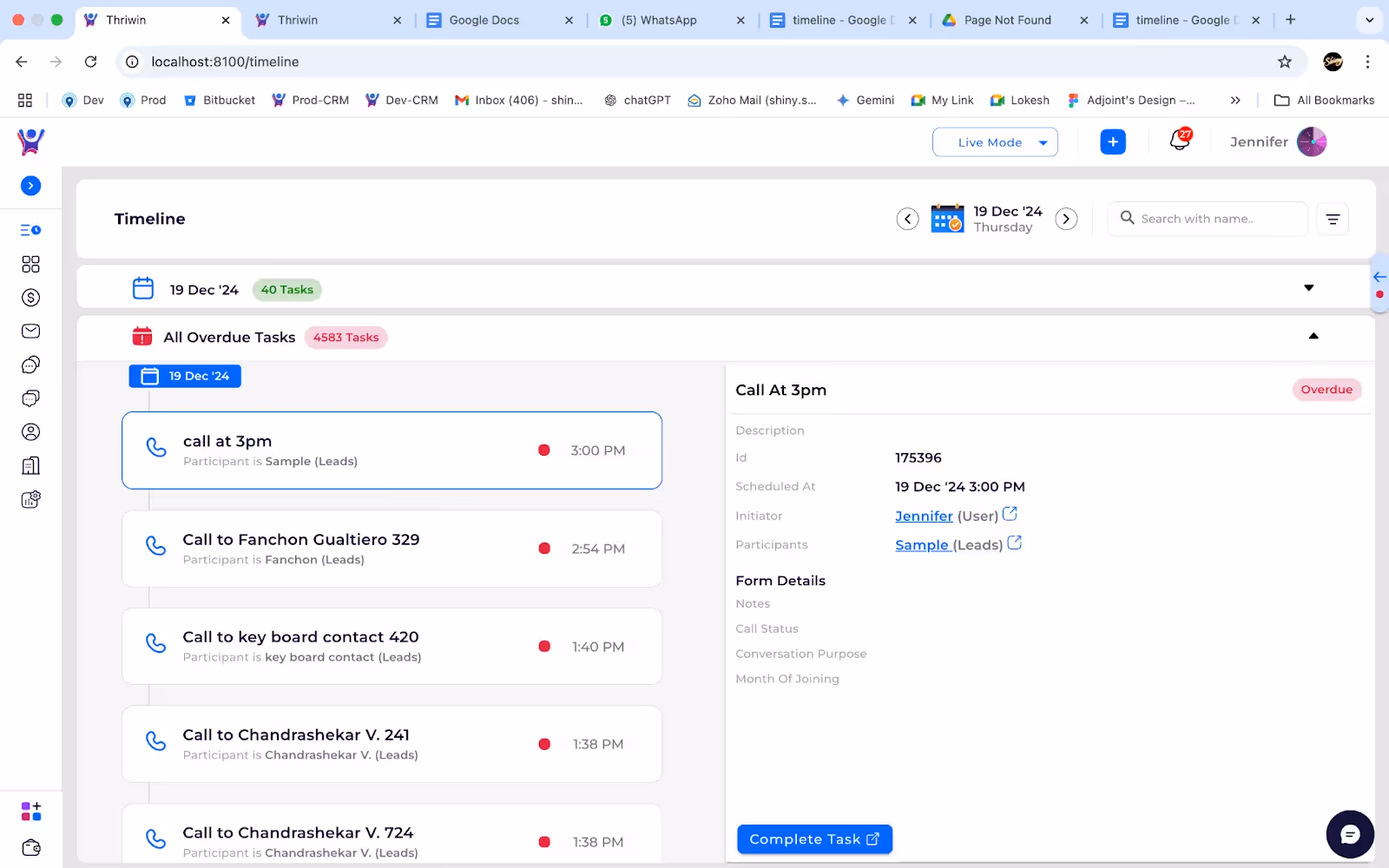The image size is (1389, 868).
Task: Open the Live Mode dropdown
Action: click(x=995, y=142)
